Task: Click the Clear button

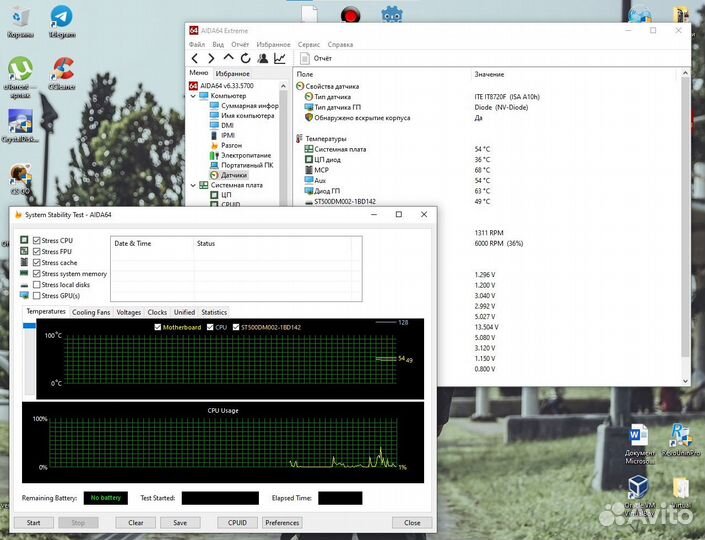Action: pos(136,522)
